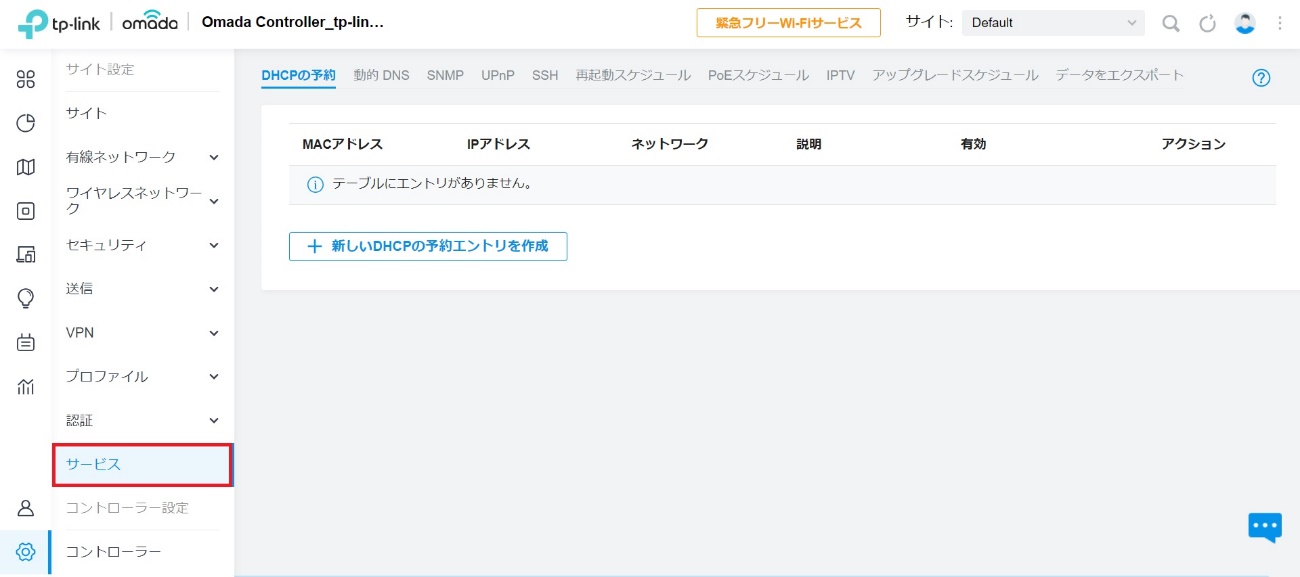Open the chat support bubble icon
Image resolution: width=1300 pixels, height=577 pixels.
1264,526
